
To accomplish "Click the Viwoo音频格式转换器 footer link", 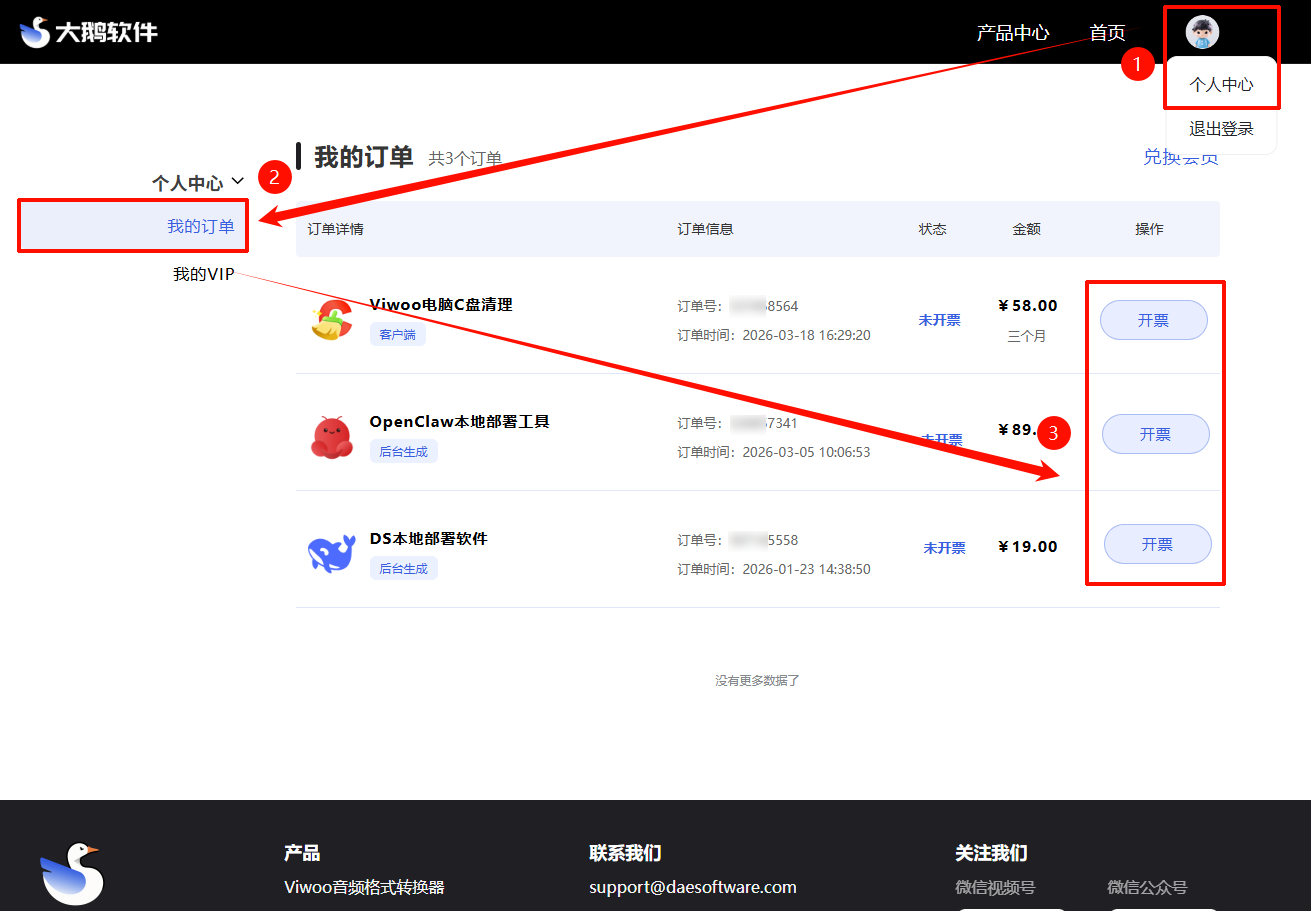I will [x=364, y=887].
